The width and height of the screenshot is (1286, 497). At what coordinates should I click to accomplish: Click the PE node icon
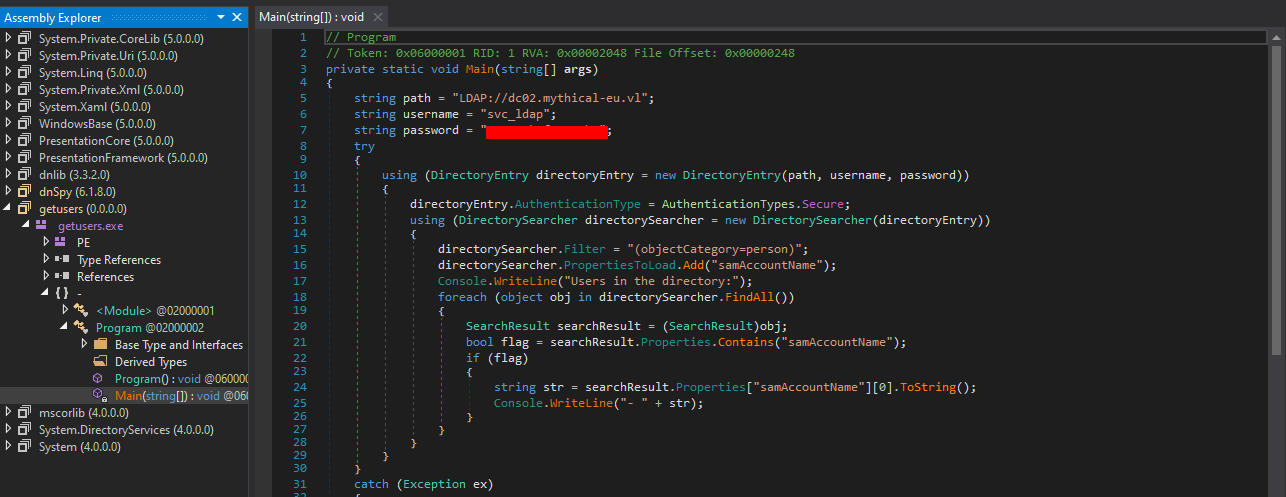coord(61,242)
